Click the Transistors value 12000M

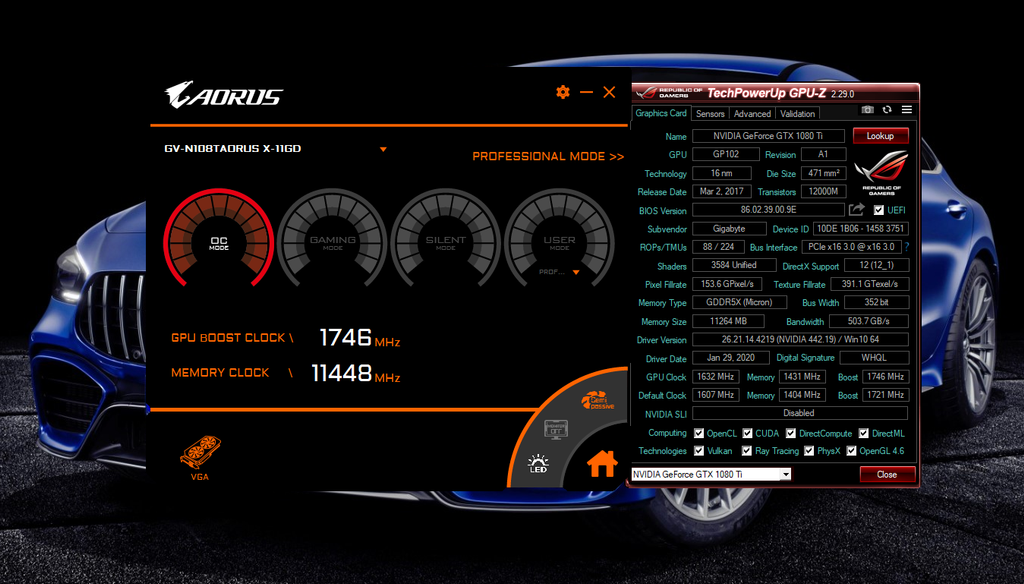824,191
